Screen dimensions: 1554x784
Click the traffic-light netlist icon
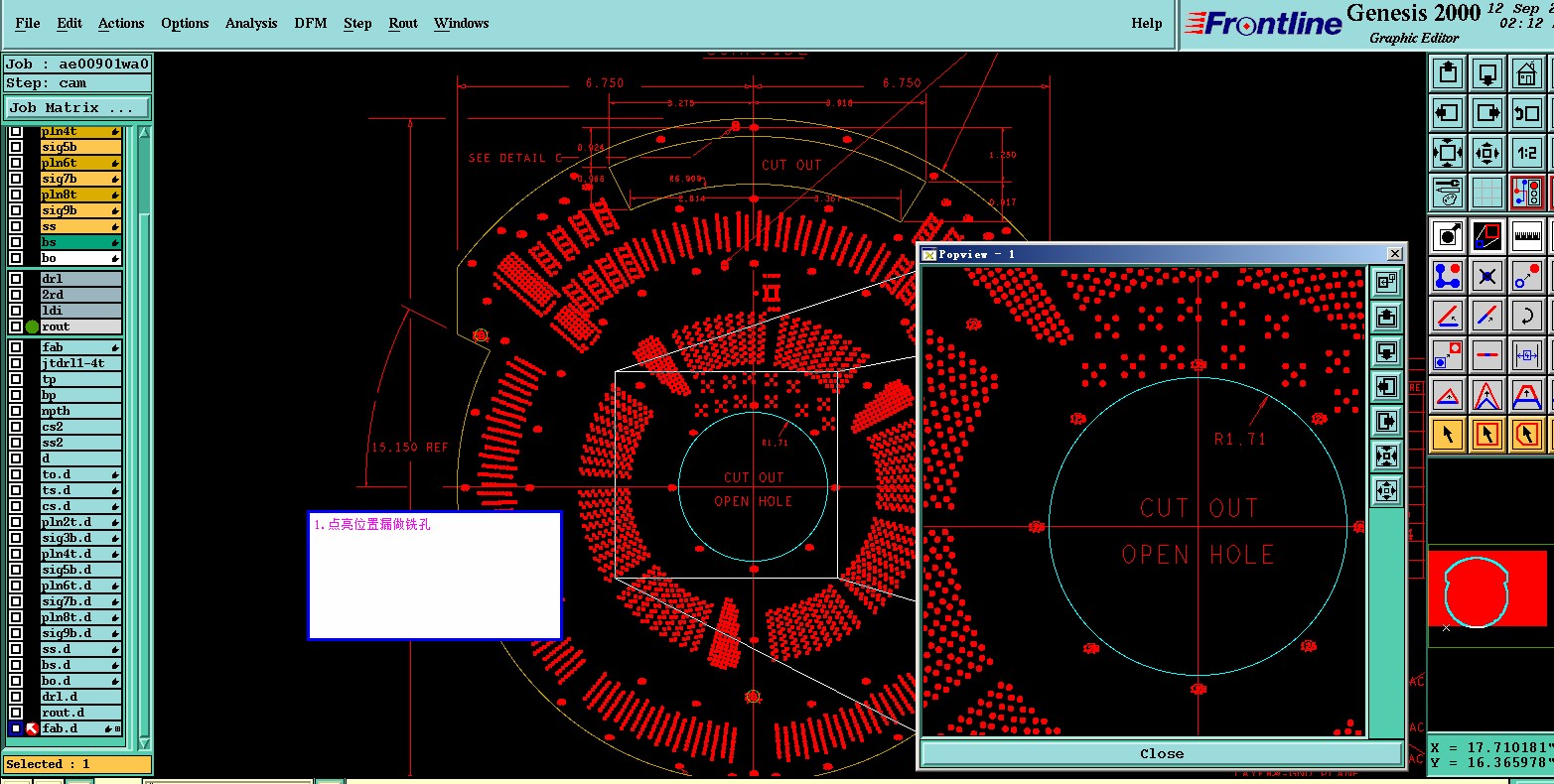pos(1526,193)
